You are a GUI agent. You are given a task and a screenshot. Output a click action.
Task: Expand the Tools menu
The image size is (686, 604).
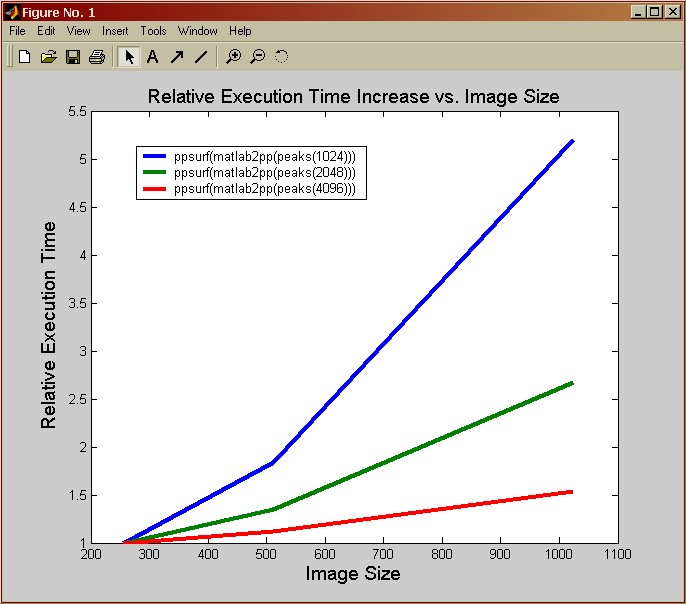pyautogui.click(x=153, y=31)
